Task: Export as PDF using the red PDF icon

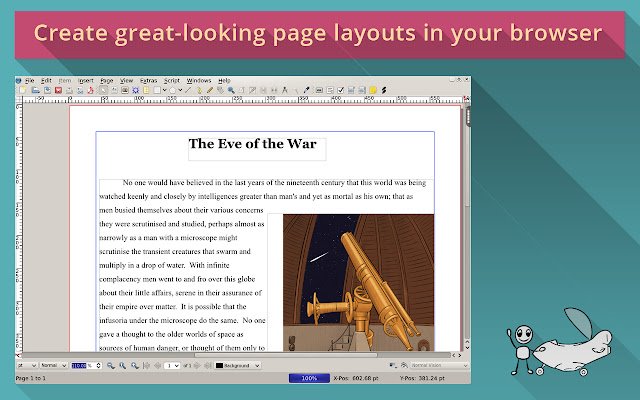Action: coord(91,90)
